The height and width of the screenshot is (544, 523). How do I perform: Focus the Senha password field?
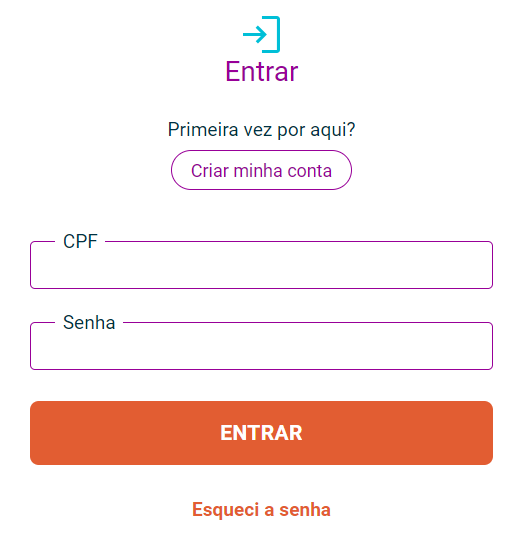(x=261, y=346)
